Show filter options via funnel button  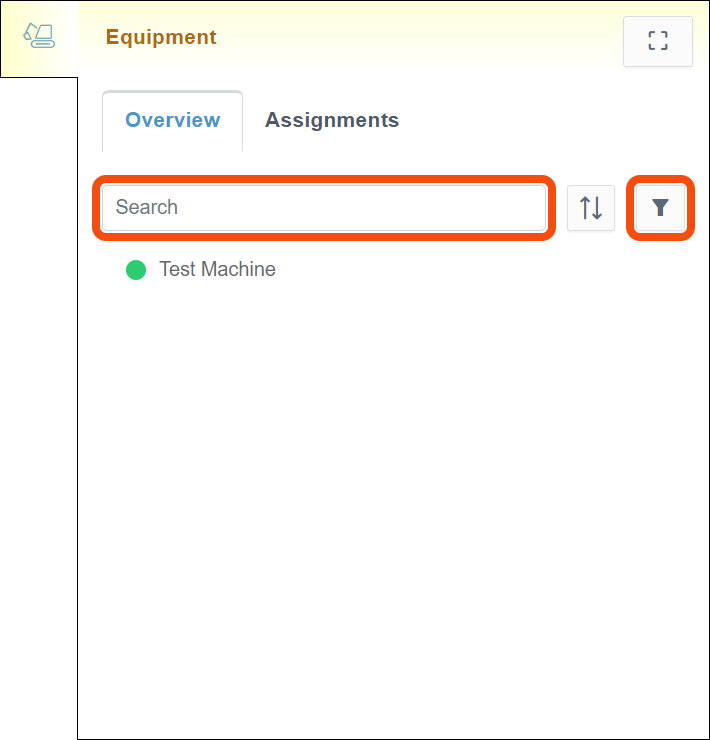[x=660, y=208]
